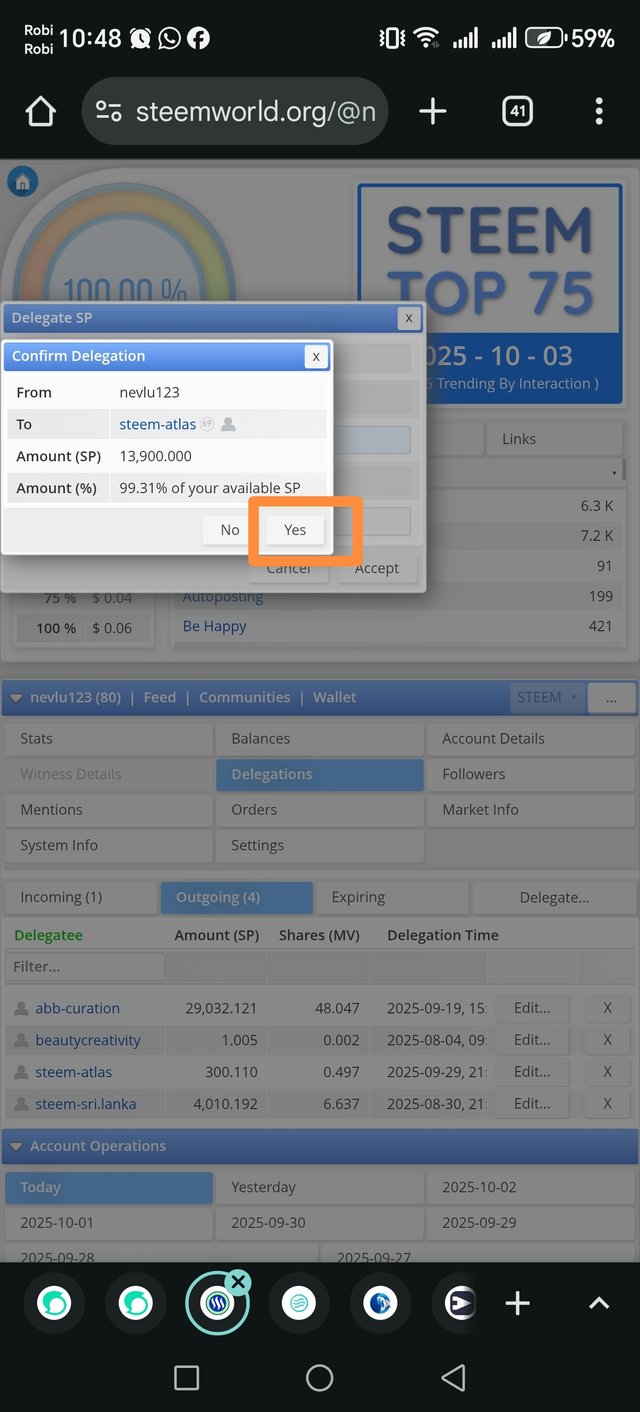Viewport: 640px width, 1412px height.
Task: Focus the Delegatee Filter... field
Action: 85,967
